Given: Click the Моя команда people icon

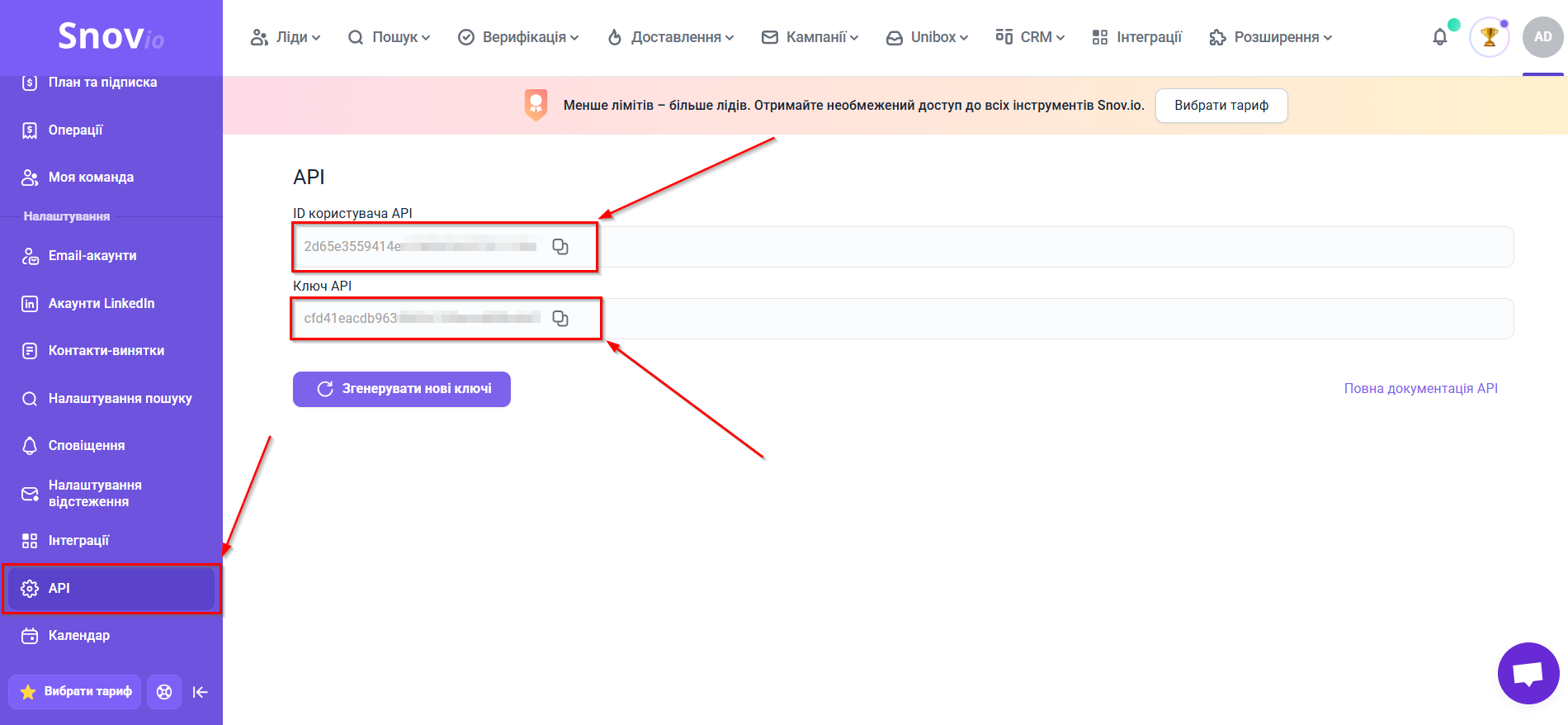Looking at the screenshot, I should click(x=30, y=178).
